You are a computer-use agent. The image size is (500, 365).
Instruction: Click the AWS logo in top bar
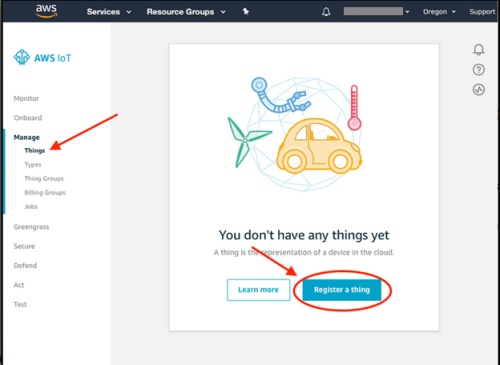(x=46, y=11)
